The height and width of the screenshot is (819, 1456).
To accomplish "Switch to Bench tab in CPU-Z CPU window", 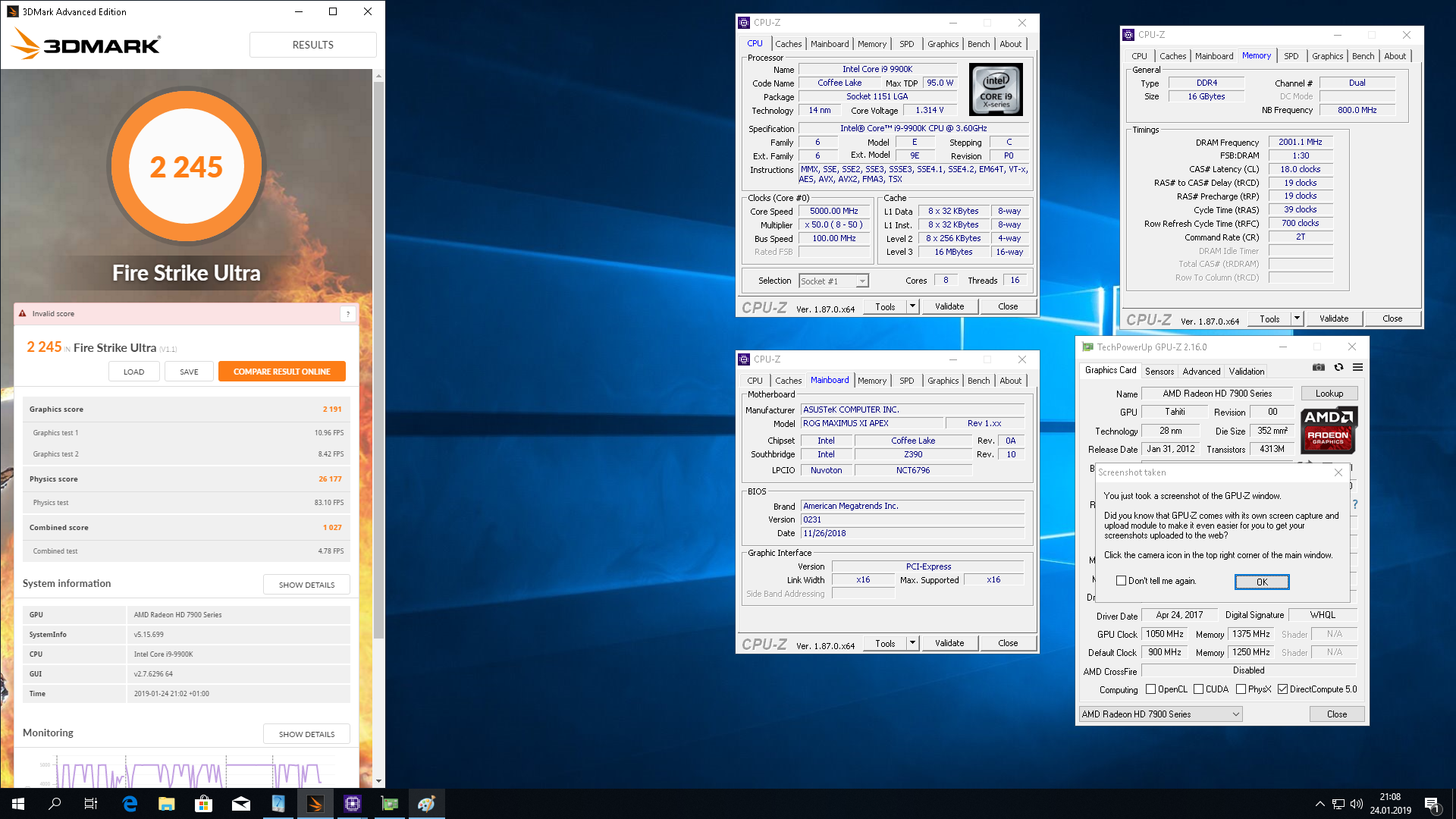I will click(x=978, y=44).
